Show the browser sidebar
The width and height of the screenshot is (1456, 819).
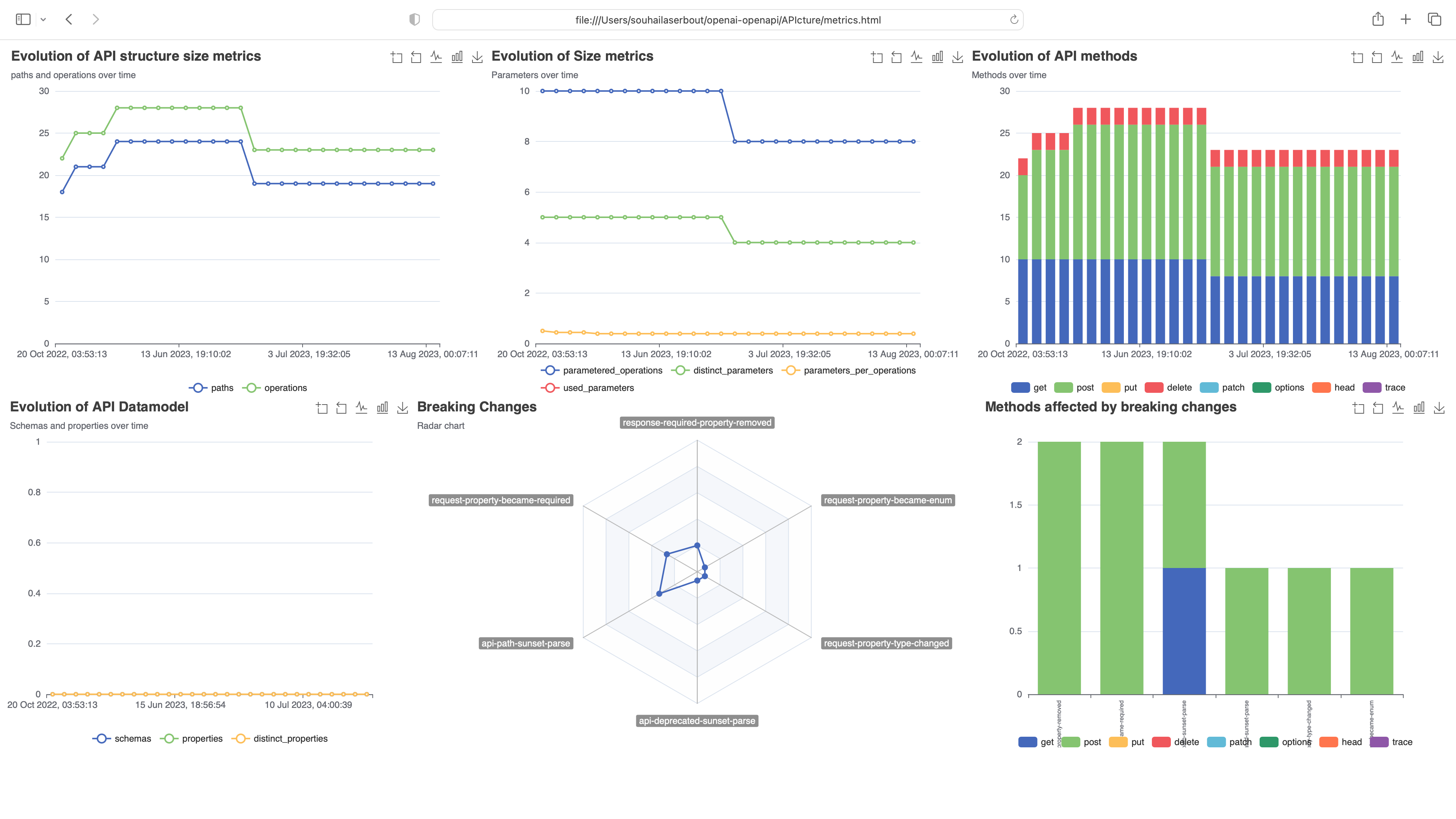pos(23,20)
